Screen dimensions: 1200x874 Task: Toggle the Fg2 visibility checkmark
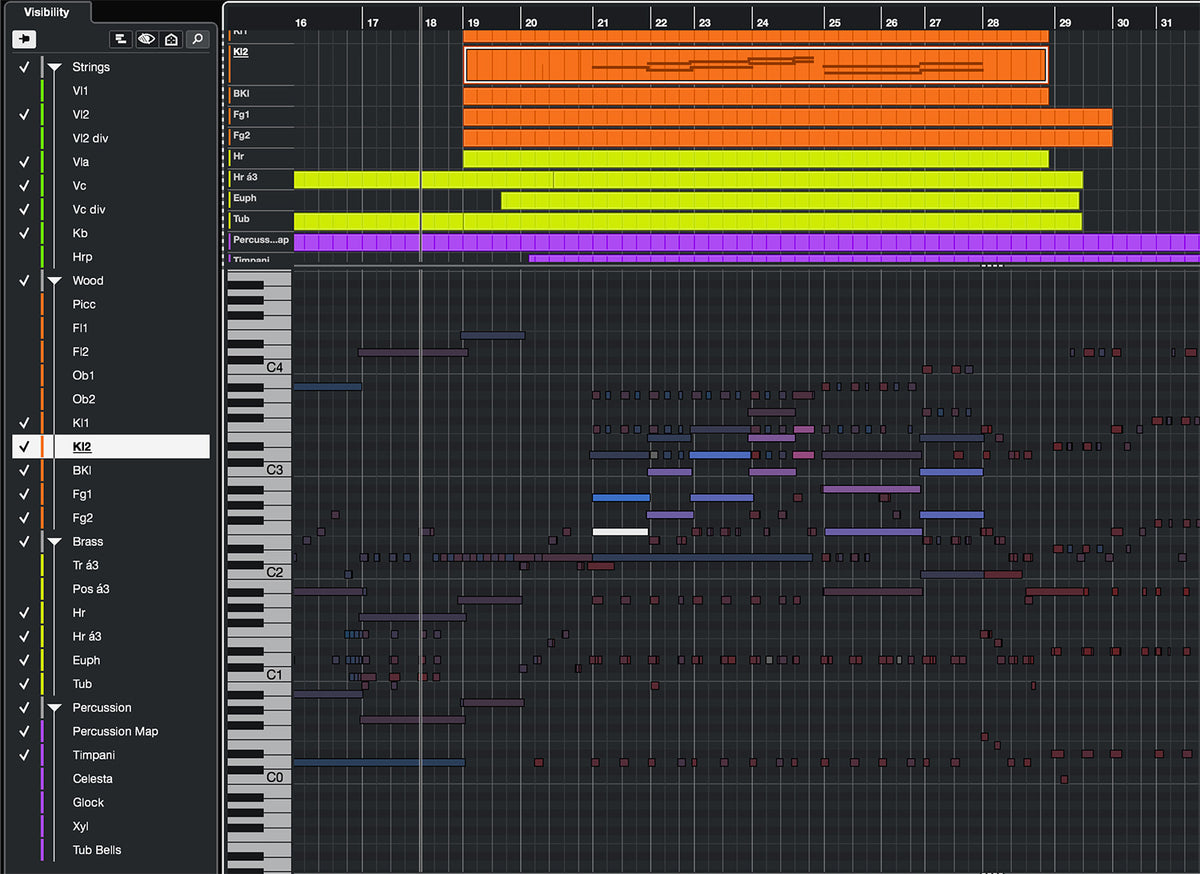tap(24, 518)
